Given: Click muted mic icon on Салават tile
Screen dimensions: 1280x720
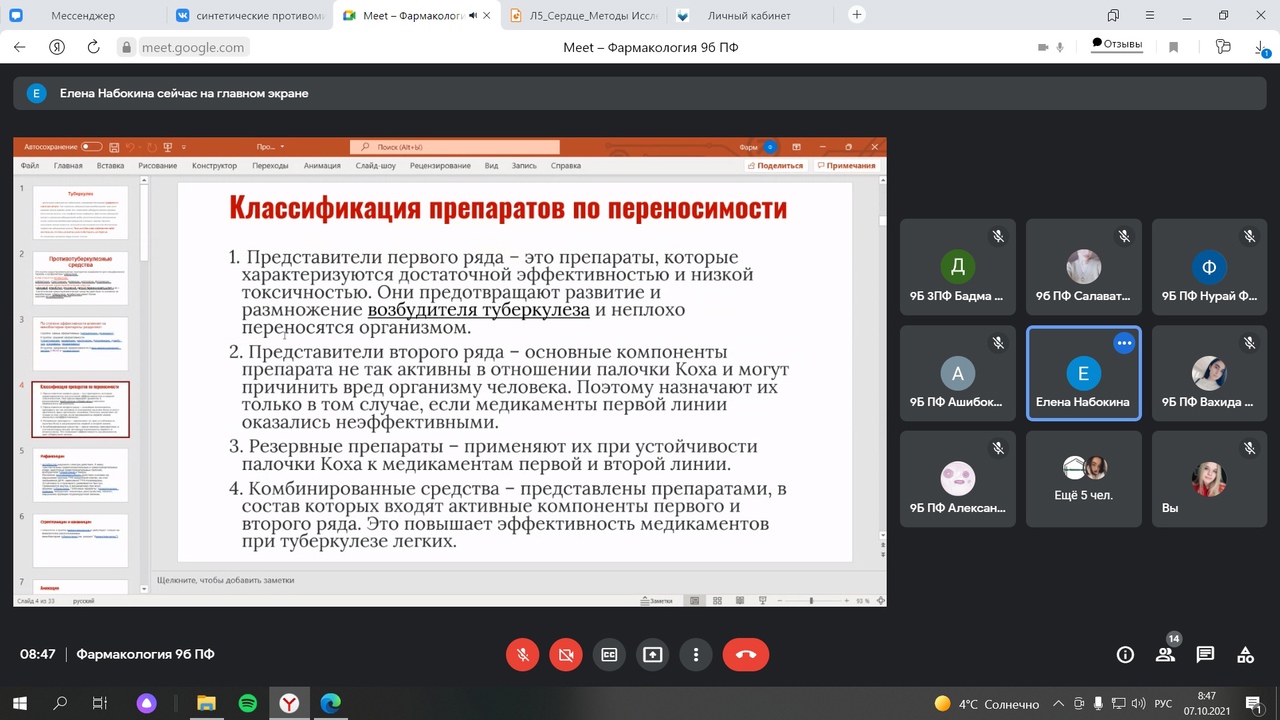Looking at the screenshot, I should [1124, 236].
